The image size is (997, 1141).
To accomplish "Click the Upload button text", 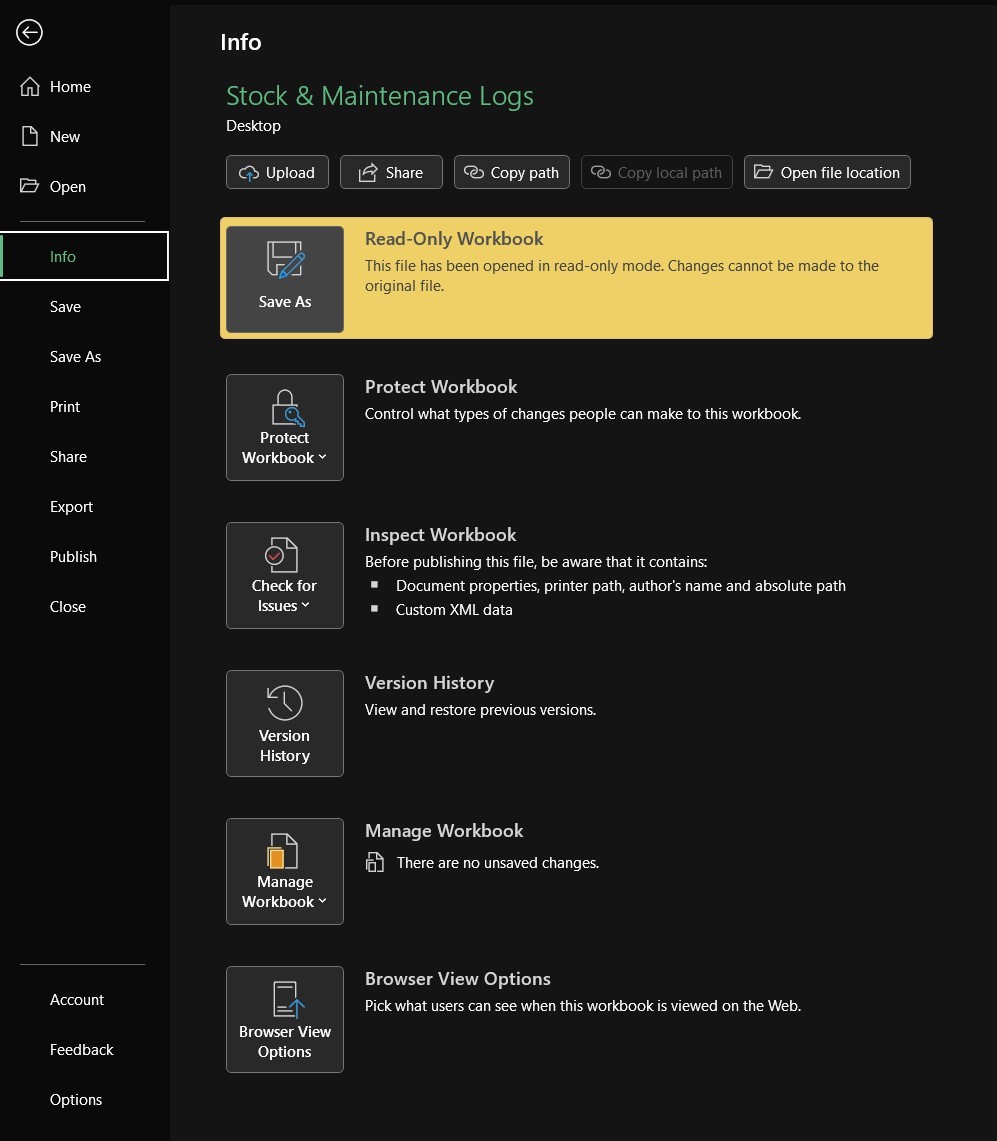I will coord(290,172).
